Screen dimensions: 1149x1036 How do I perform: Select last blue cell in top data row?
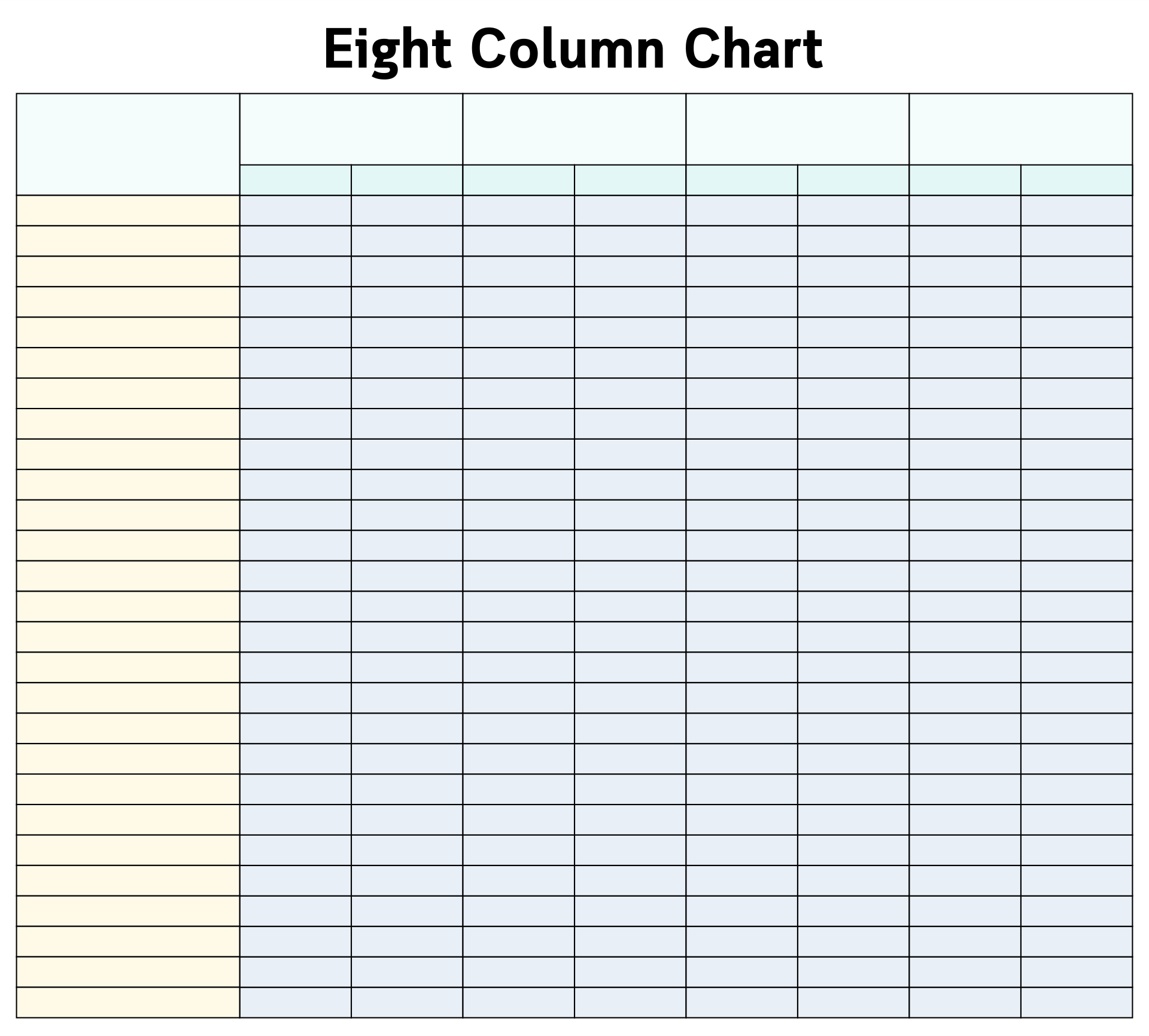tap(1077, 211)
